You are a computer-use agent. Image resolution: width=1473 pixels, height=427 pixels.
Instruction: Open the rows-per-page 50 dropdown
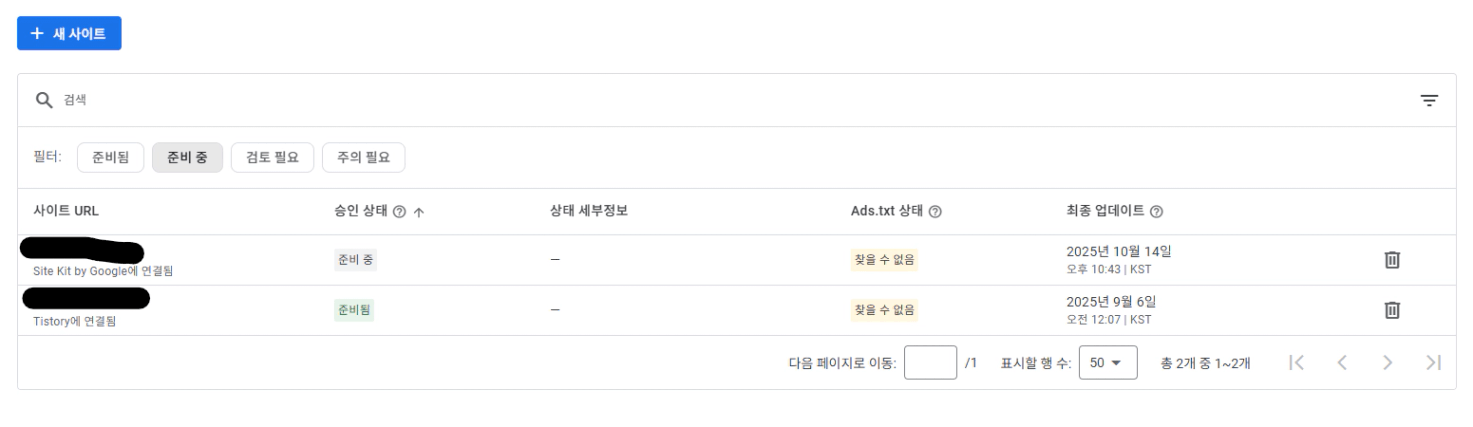click(1106, 363)
